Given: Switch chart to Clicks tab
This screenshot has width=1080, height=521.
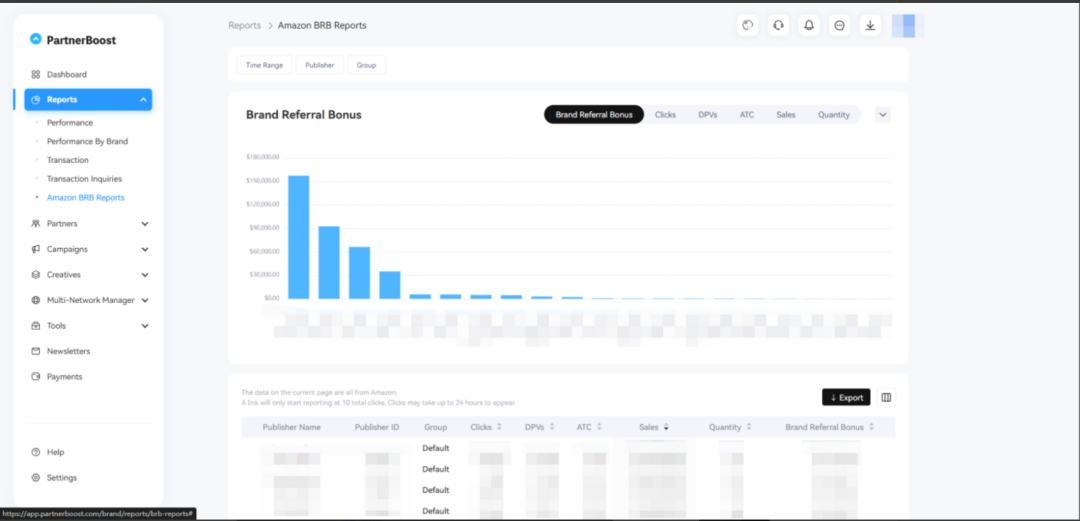Looking at the screenshot, I should pyautogui.click(x=665, y=115).
